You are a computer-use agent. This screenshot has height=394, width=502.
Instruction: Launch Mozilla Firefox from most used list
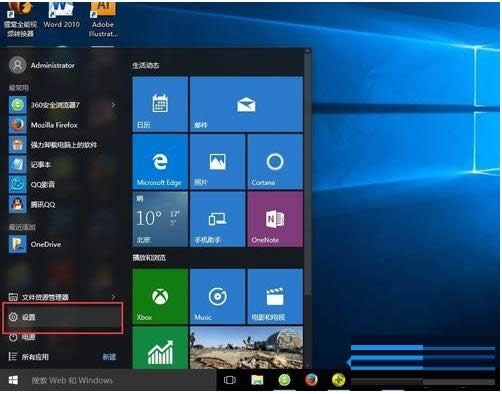point(63,125)
